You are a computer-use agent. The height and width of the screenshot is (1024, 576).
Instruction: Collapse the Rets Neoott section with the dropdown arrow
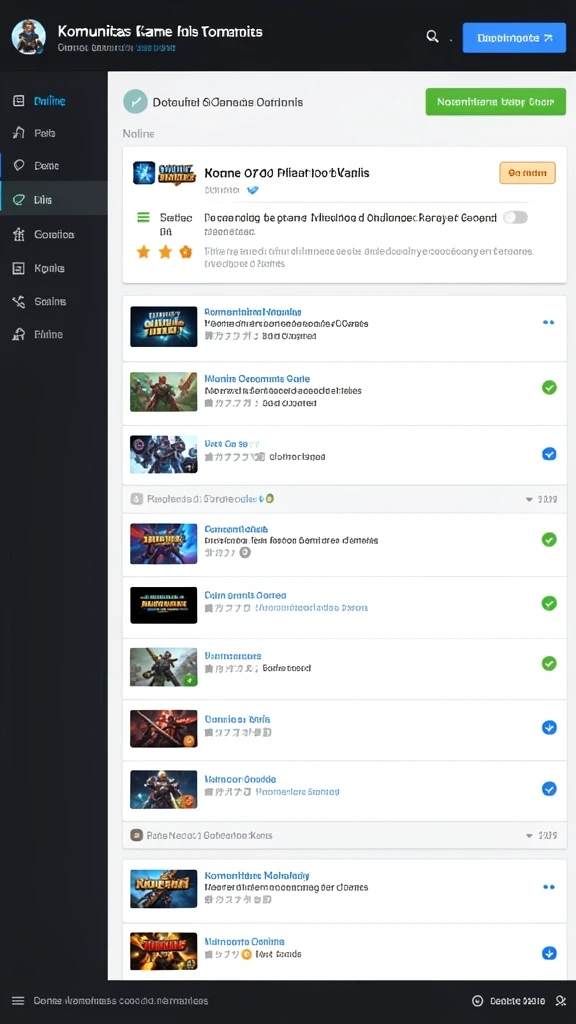[x=529, y=835]
